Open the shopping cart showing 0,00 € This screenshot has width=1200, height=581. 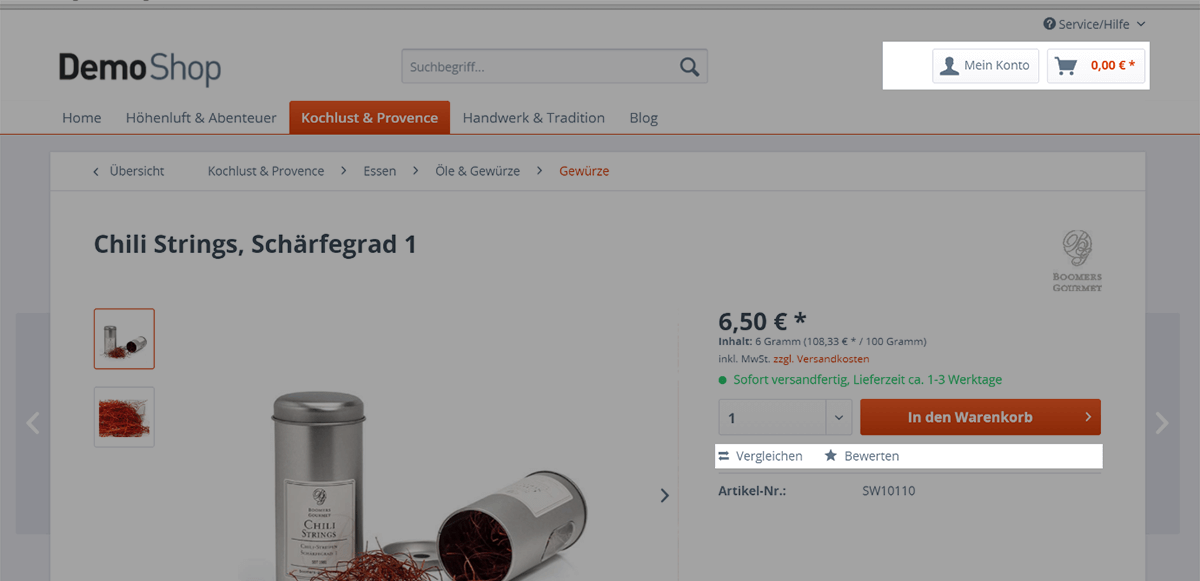[1096, 66]
